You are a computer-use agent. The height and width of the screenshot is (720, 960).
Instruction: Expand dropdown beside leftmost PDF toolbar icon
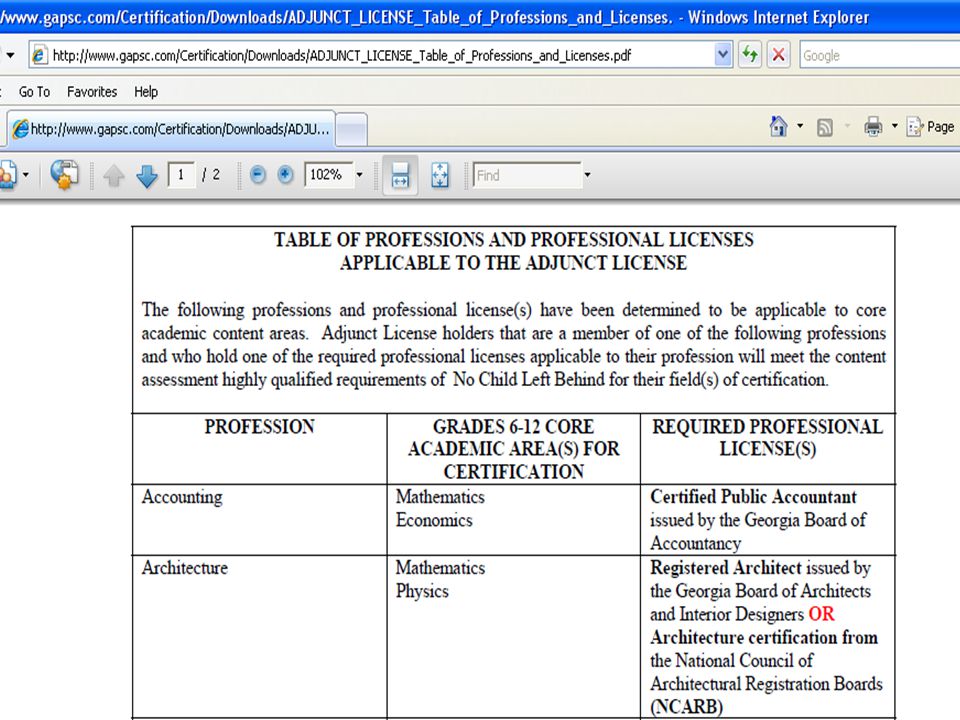click(26, 175)
